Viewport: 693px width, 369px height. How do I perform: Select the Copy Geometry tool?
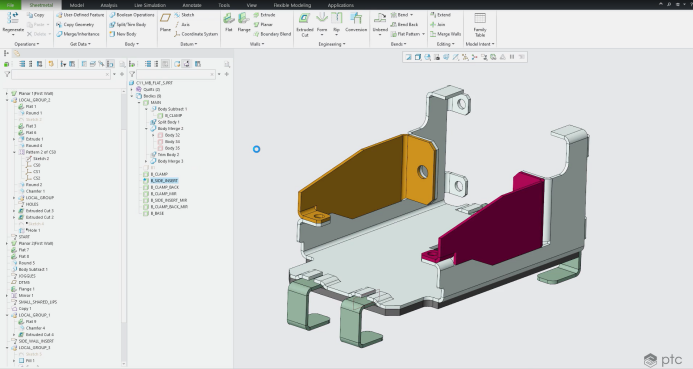click(x=75, y=25)
